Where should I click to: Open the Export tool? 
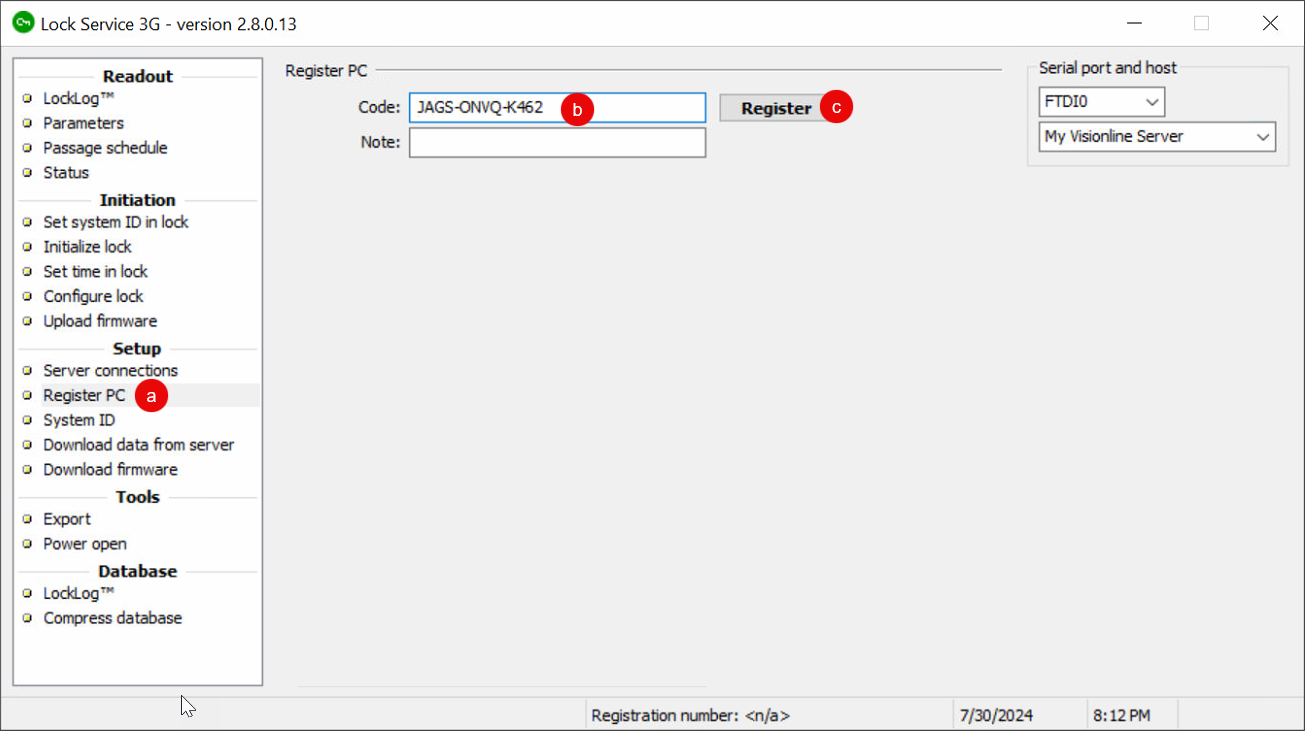click(x=66, y=519)
